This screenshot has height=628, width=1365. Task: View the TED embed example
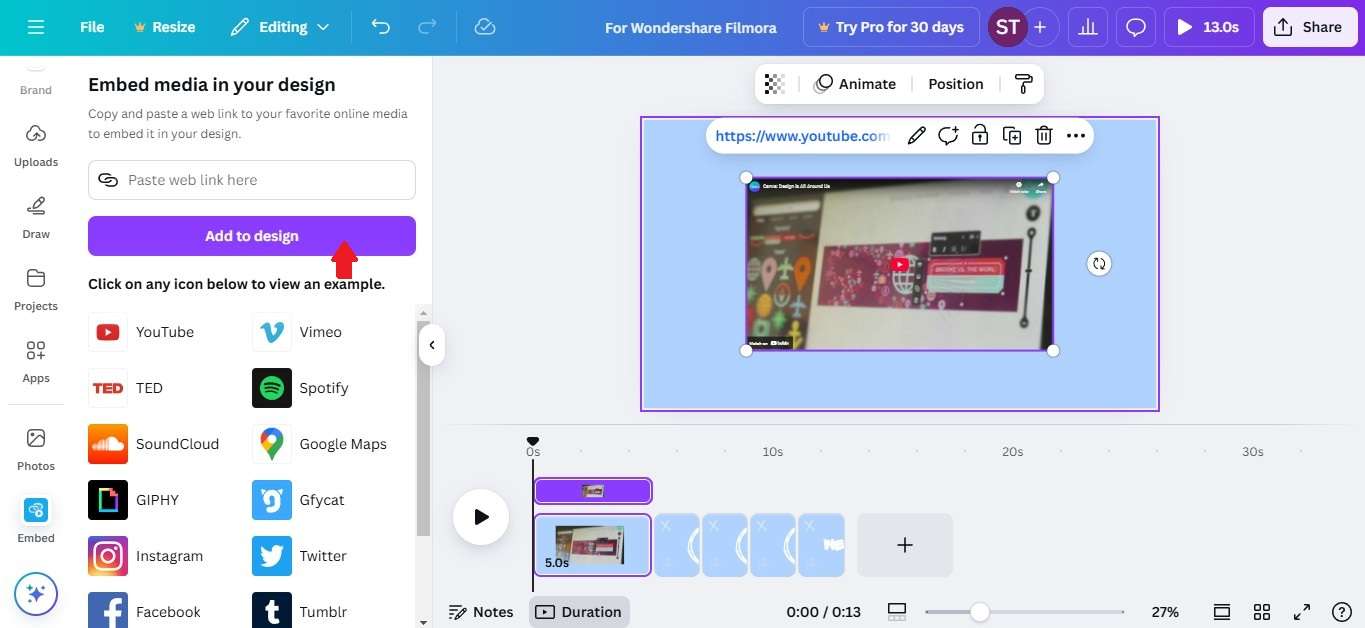click(126, 388)
